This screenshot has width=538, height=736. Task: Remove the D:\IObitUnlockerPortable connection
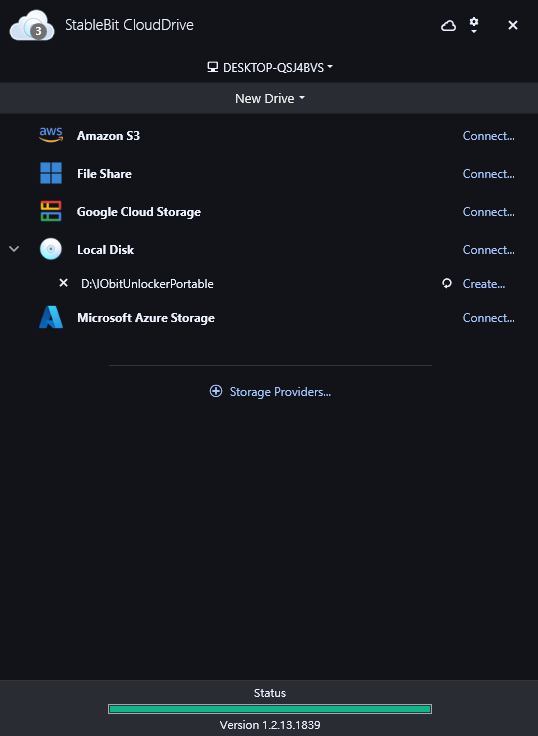coord(63,283)
